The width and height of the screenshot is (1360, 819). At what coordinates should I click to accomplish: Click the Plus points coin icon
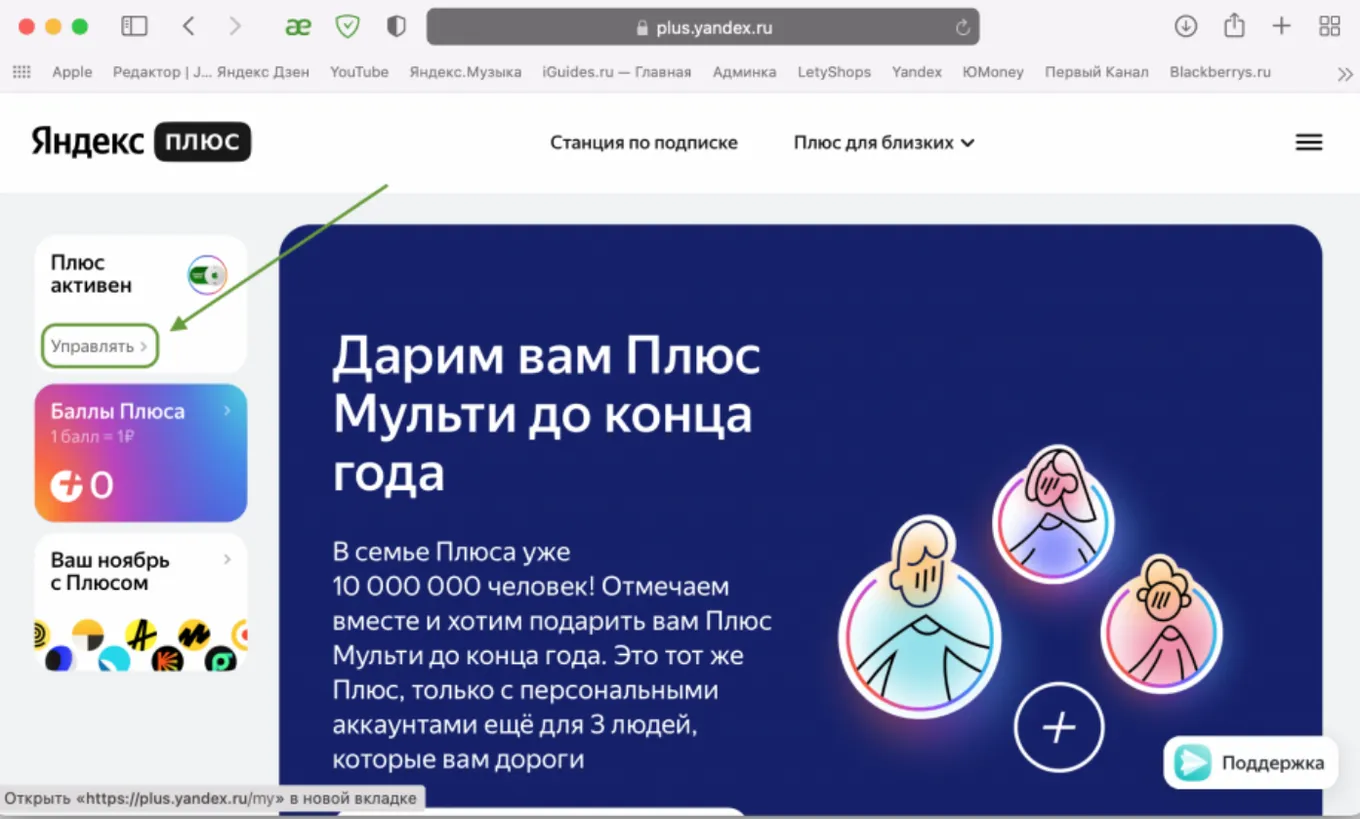[x=67, y=486]
